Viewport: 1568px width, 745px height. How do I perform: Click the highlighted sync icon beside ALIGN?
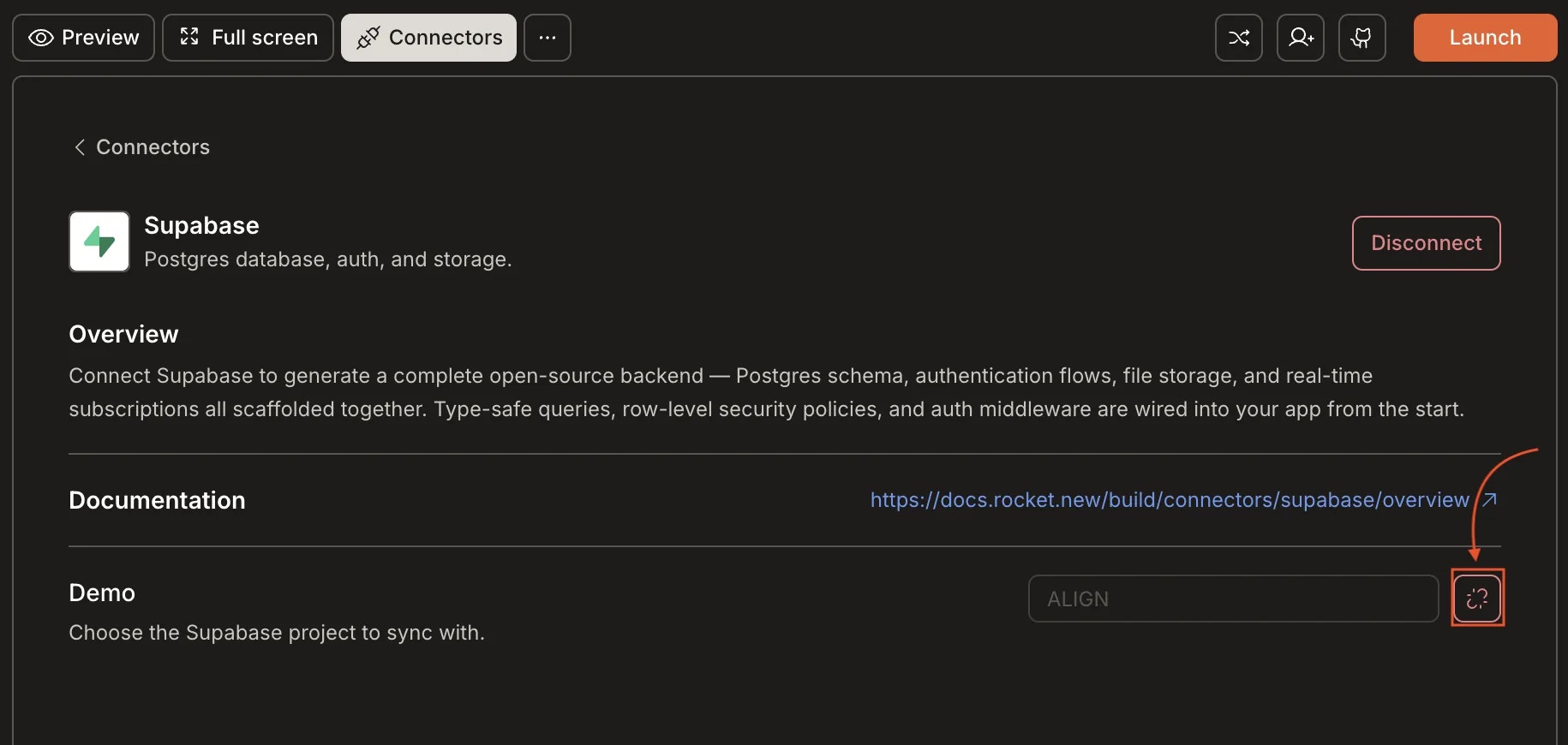pyautogui.click(x=1477, y=598)
